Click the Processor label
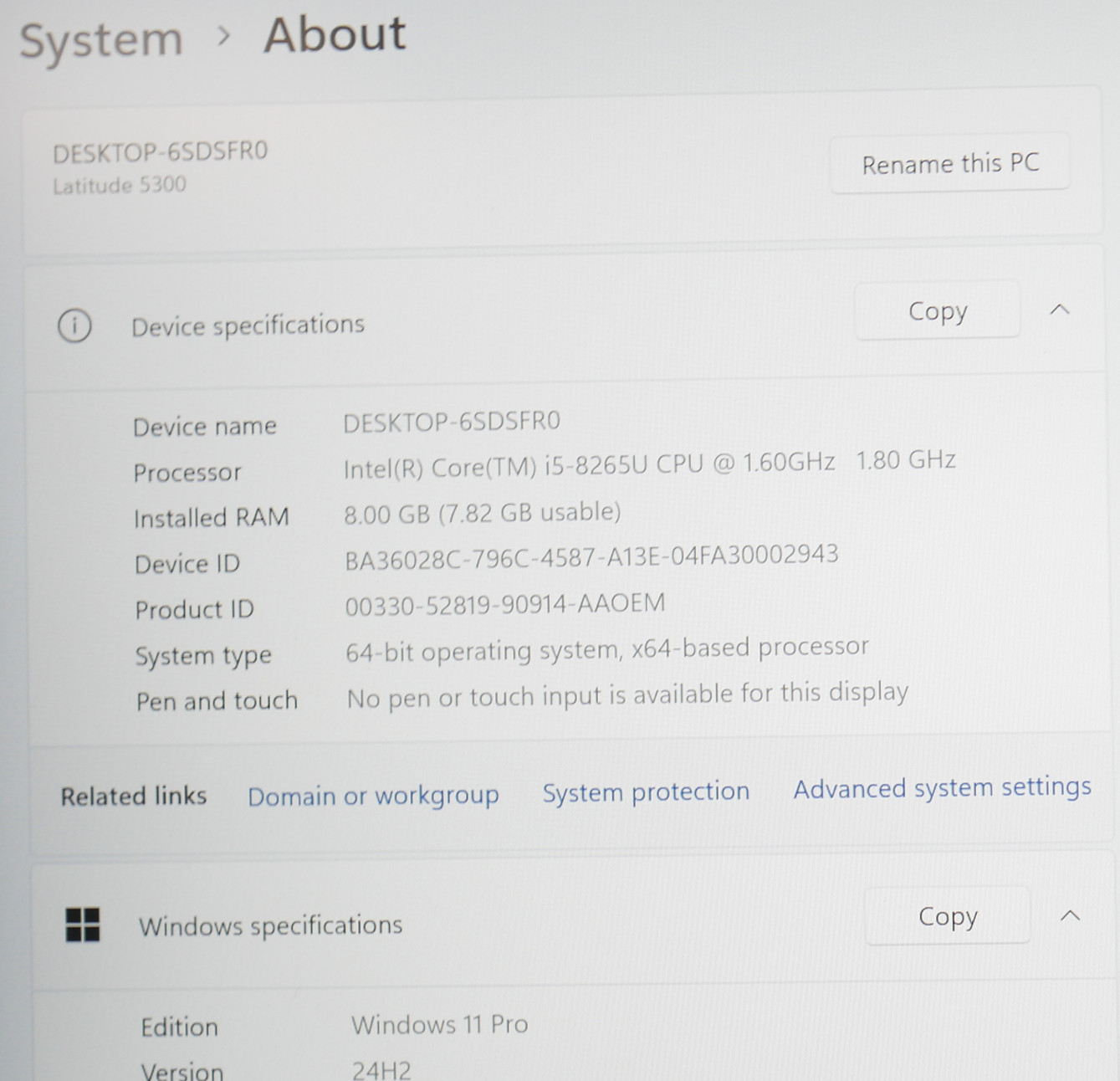Viewport: 1120px width, 1081px height. [x=187, y=473]
